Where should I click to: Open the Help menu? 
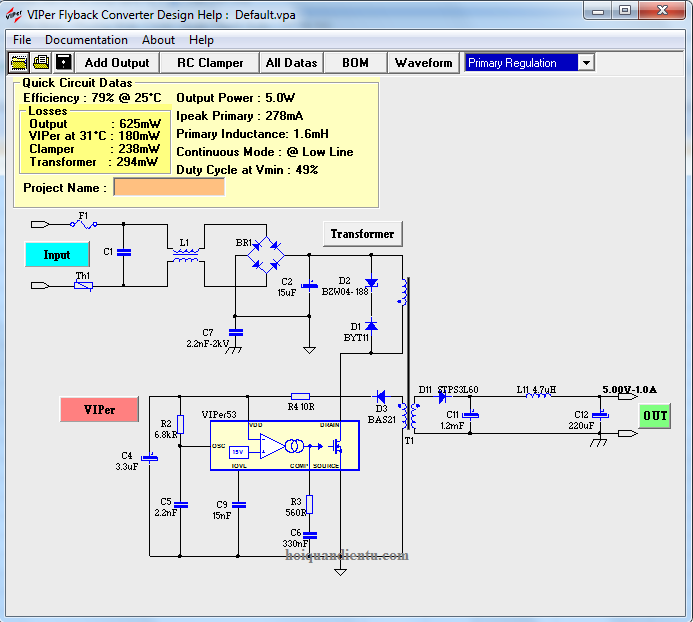tap(201, 40)
